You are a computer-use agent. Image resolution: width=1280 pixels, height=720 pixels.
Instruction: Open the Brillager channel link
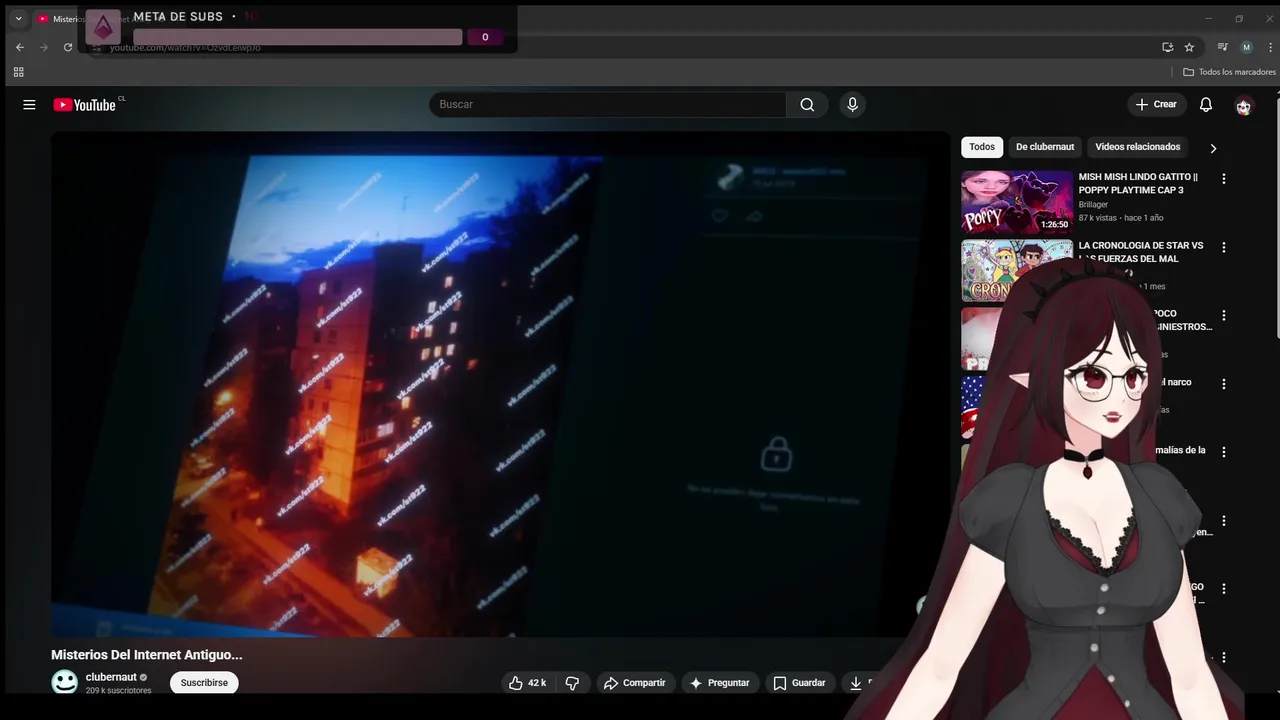pos(1093,205)
